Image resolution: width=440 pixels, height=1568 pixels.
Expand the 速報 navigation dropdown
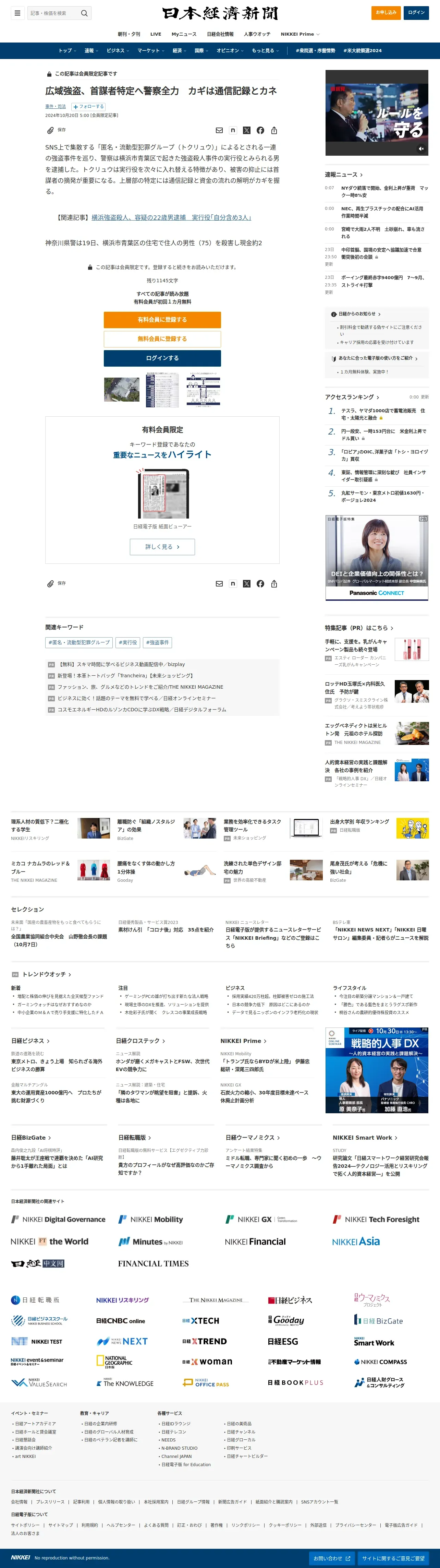[x=91, y=50]
